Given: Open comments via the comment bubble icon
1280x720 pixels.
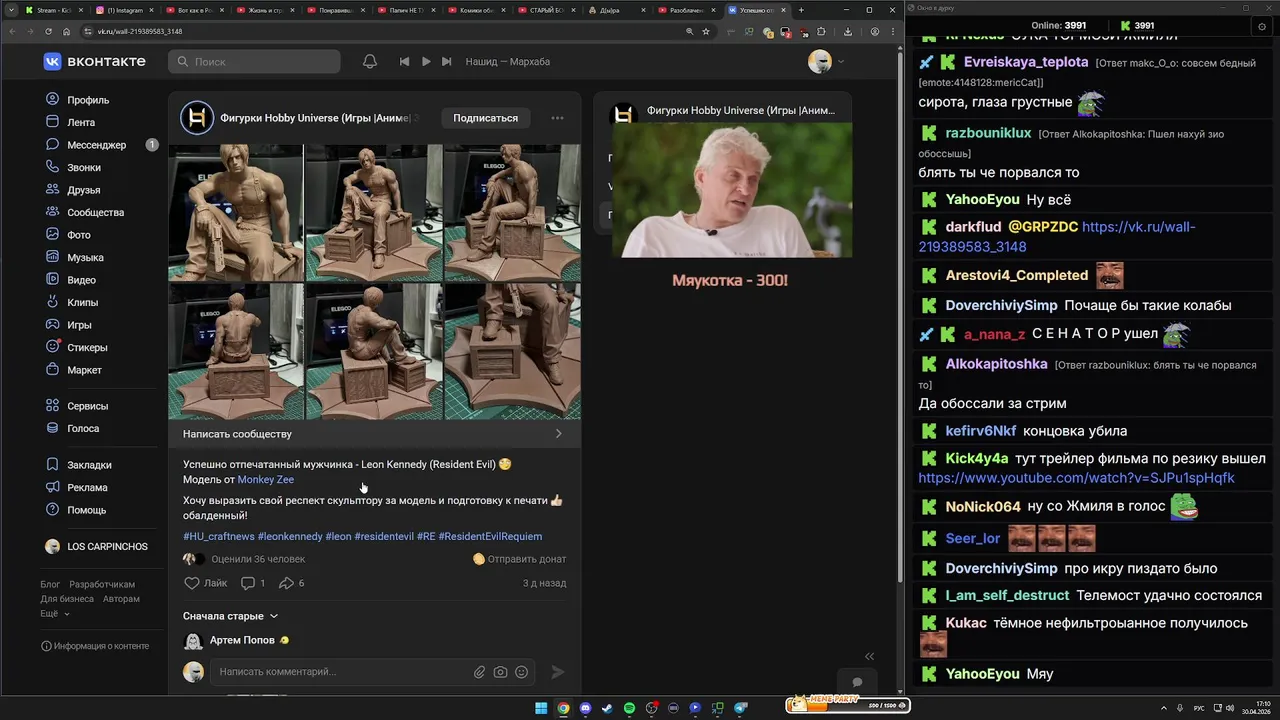Looking at the screenshot, I should click(248, 583).
